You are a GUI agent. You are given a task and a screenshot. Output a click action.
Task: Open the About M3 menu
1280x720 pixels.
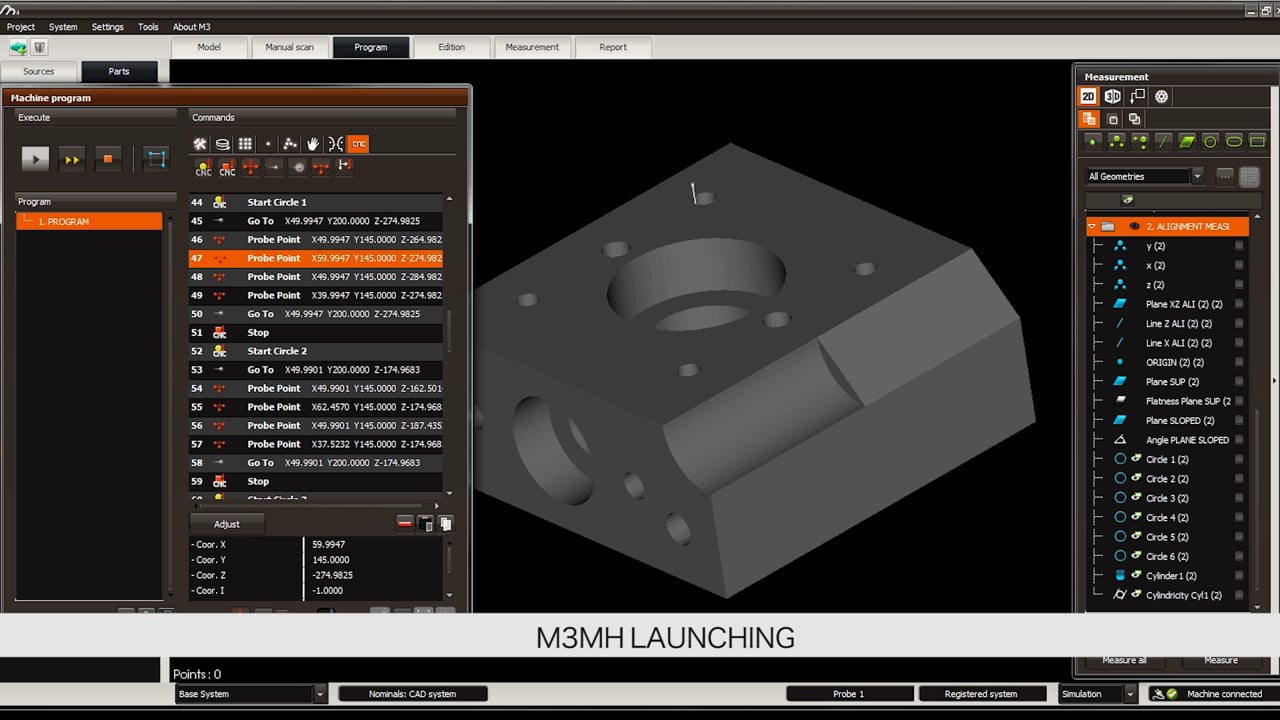tap(192, 27)
